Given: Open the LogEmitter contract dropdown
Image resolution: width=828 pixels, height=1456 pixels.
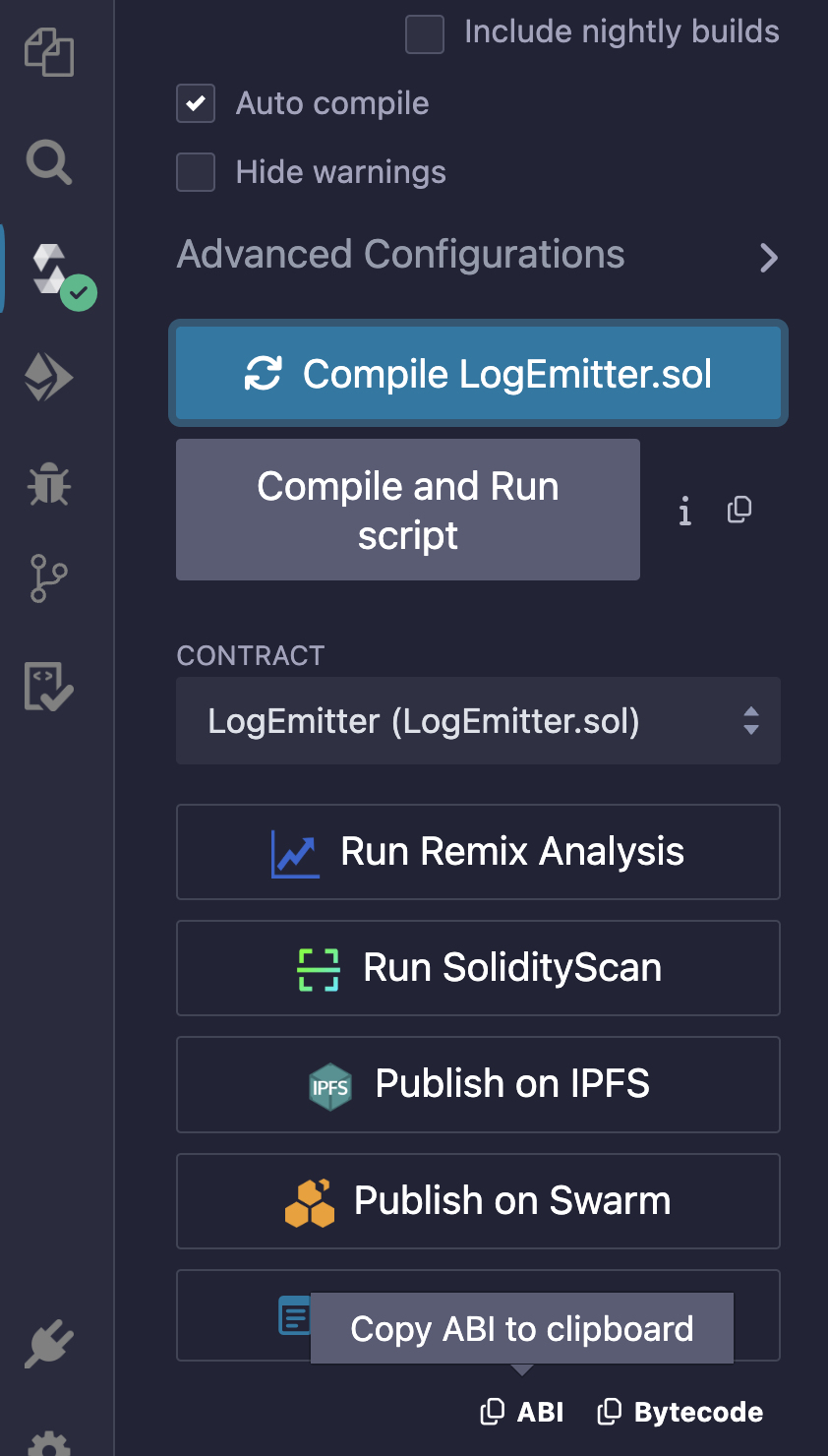Looking at the screenshot, I should point(478,721).
